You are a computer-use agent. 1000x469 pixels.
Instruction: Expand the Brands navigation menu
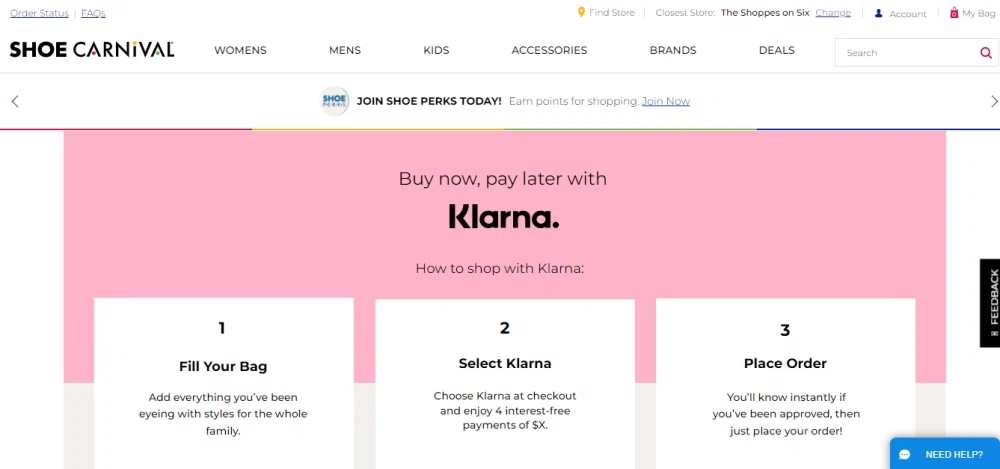click(x=673, y=50)
